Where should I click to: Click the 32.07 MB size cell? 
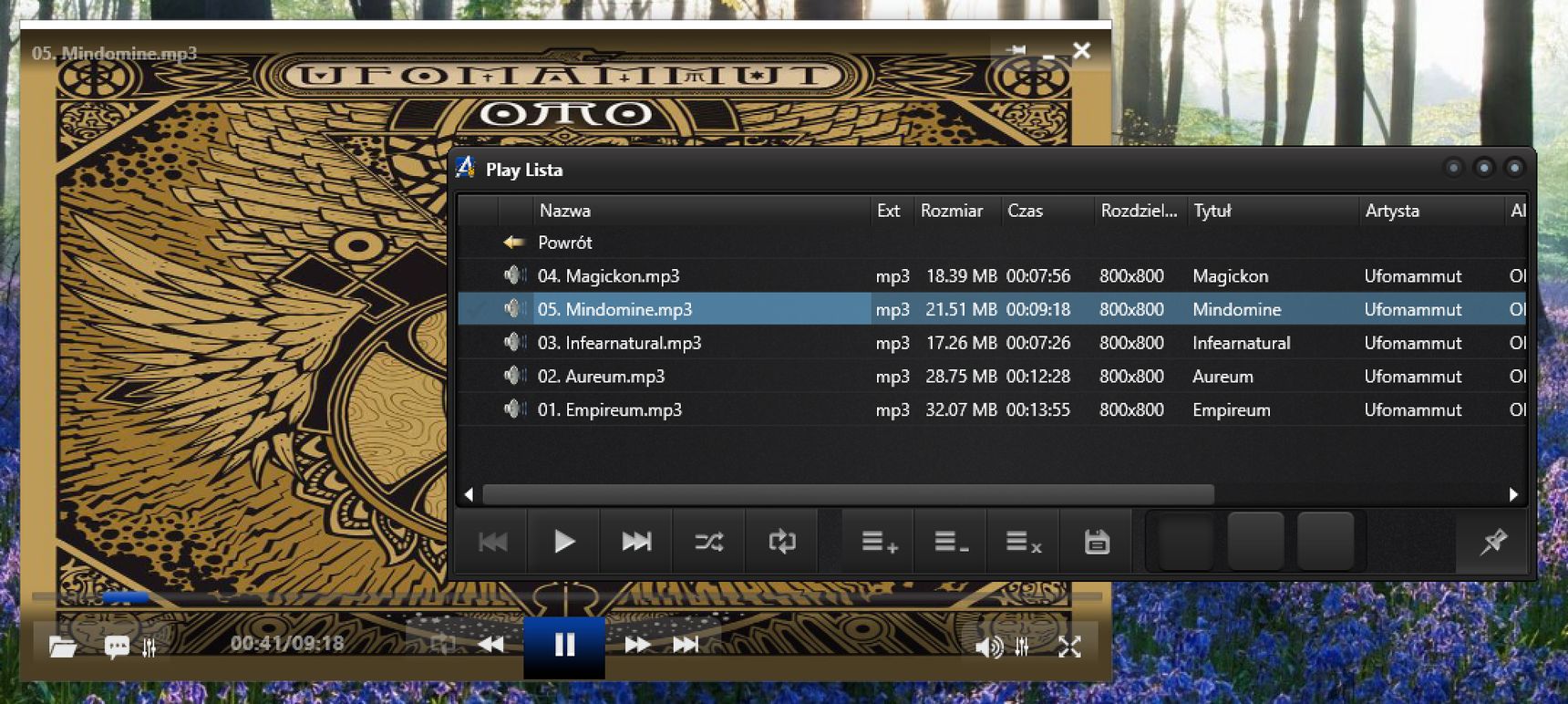961,410
